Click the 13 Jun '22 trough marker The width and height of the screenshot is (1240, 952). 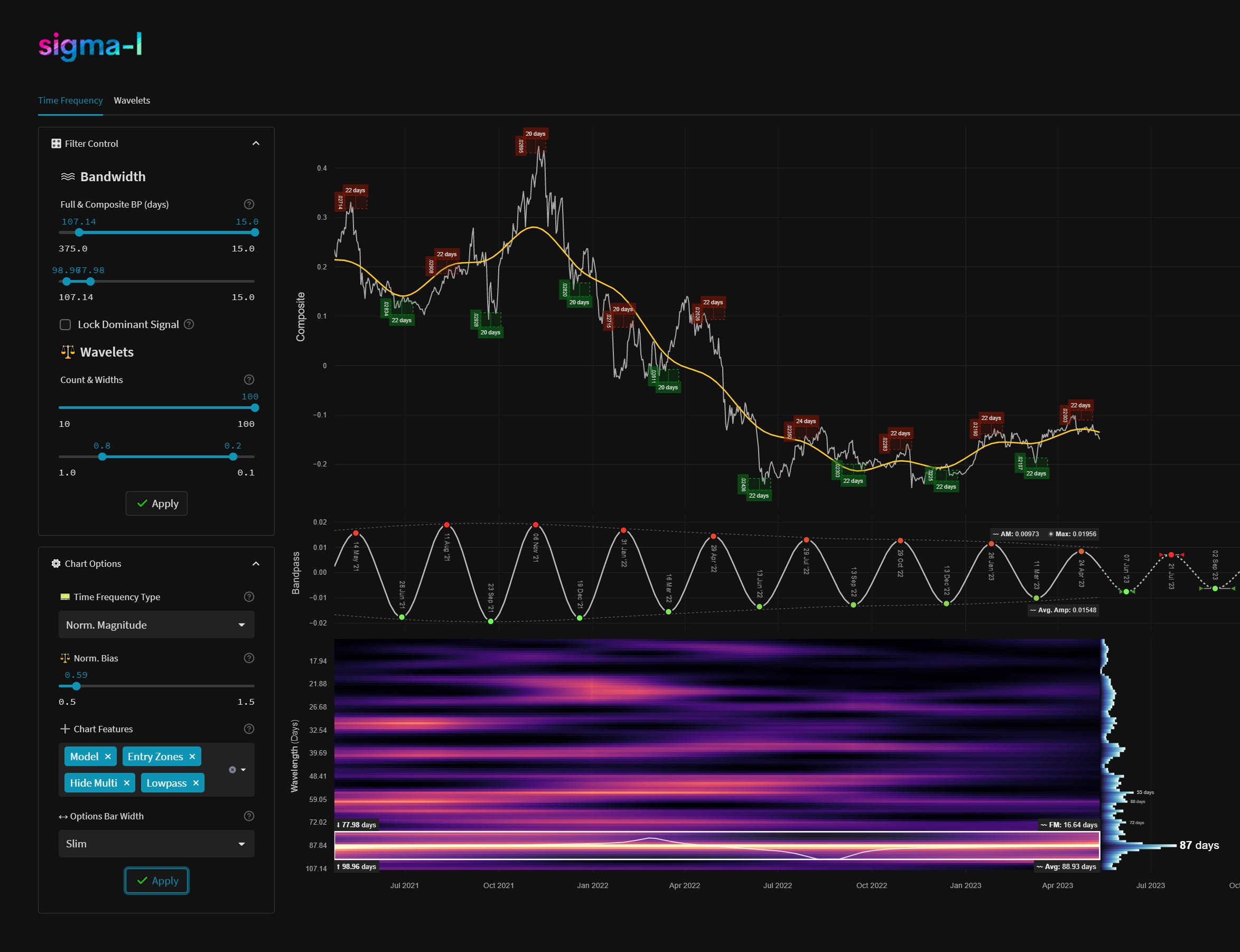pyautogui.click(x=759, y=607)
